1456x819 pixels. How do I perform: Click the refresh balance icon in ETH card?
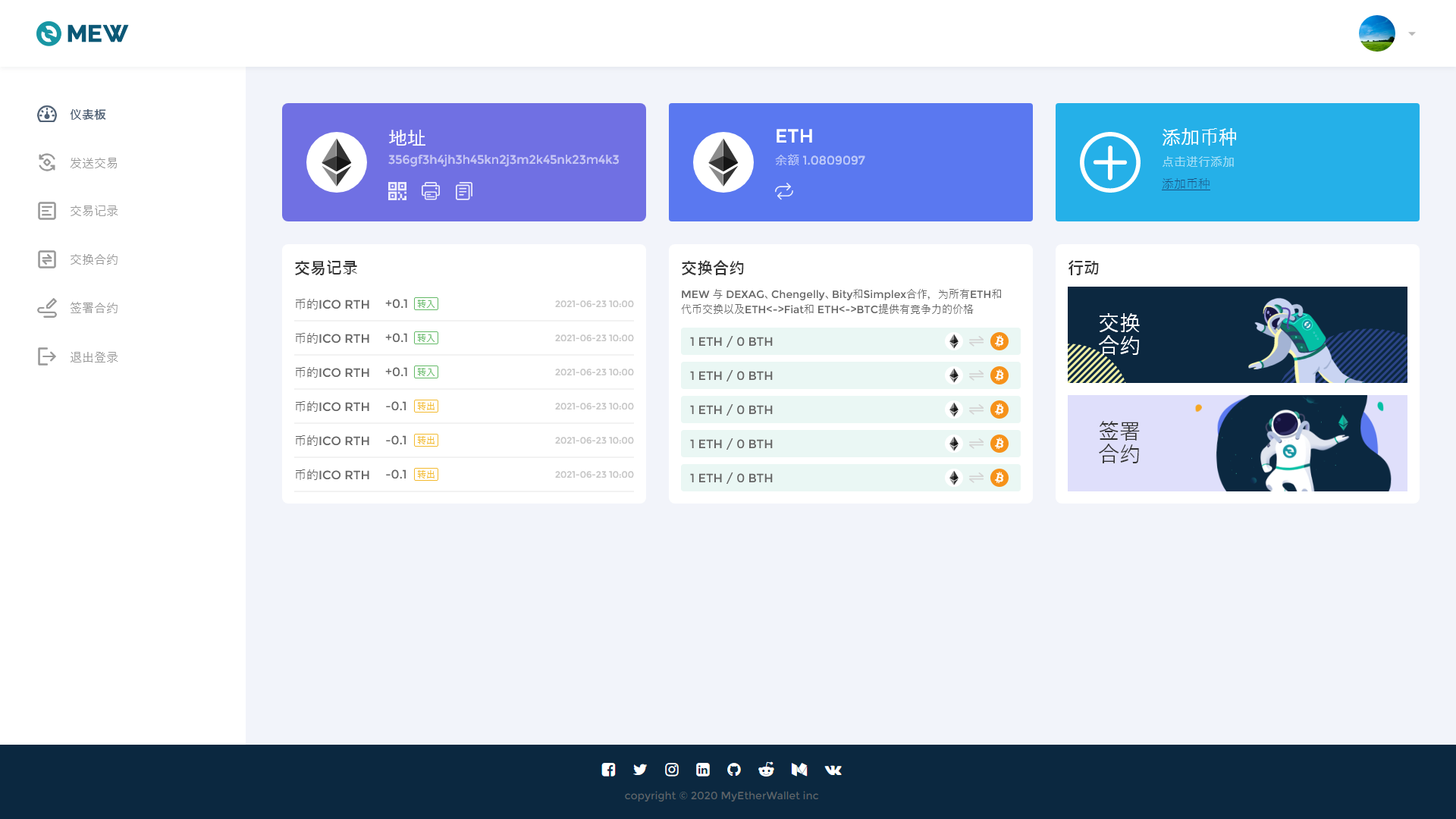click(x=784, y=191)
